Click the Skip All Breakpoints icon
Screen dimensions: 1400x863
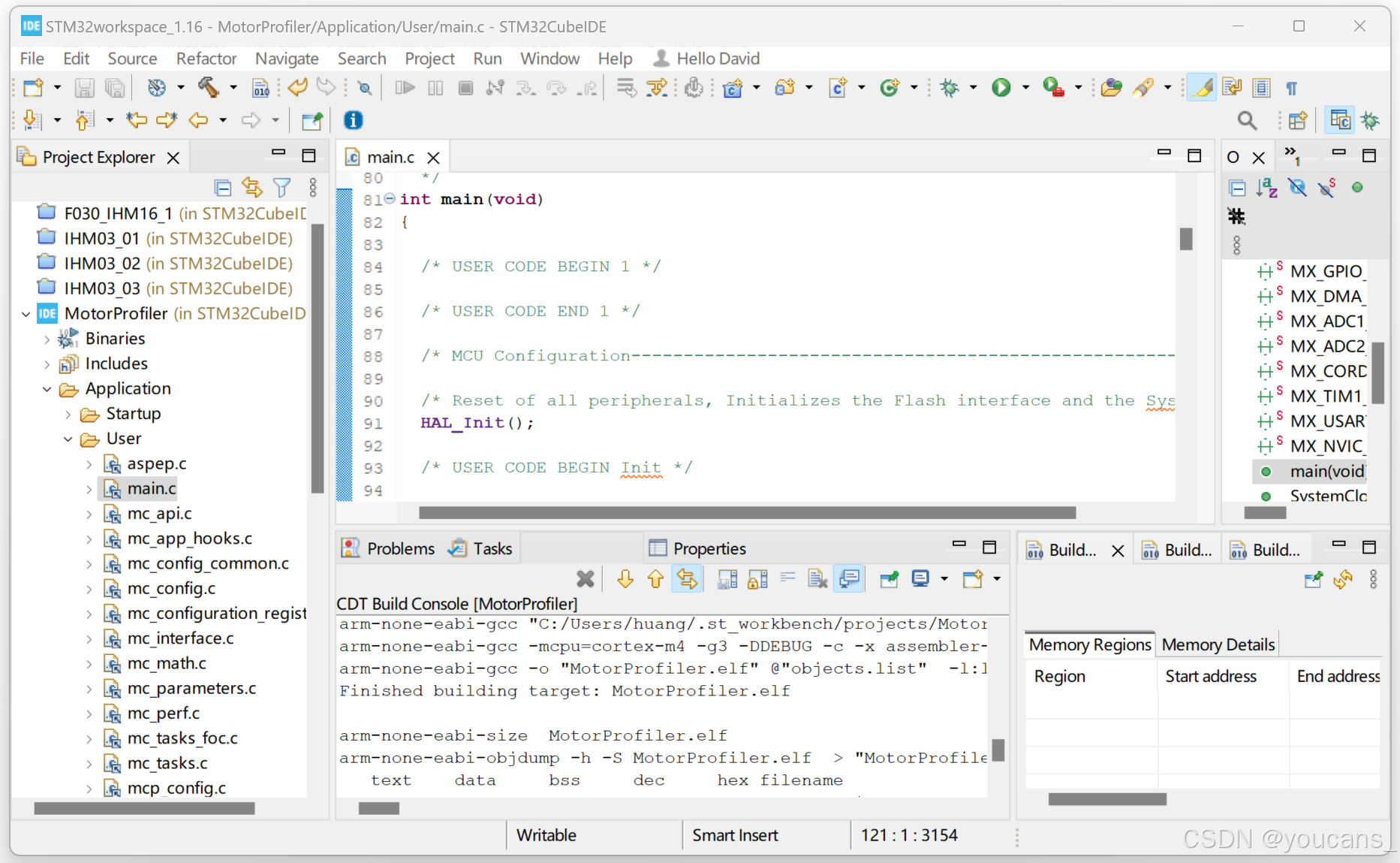(364, 88)
